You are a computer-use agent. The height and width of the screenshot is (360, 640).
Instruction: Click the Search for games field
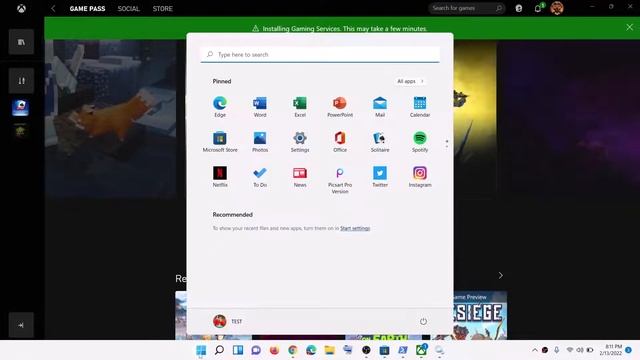(x=467, y=8)
